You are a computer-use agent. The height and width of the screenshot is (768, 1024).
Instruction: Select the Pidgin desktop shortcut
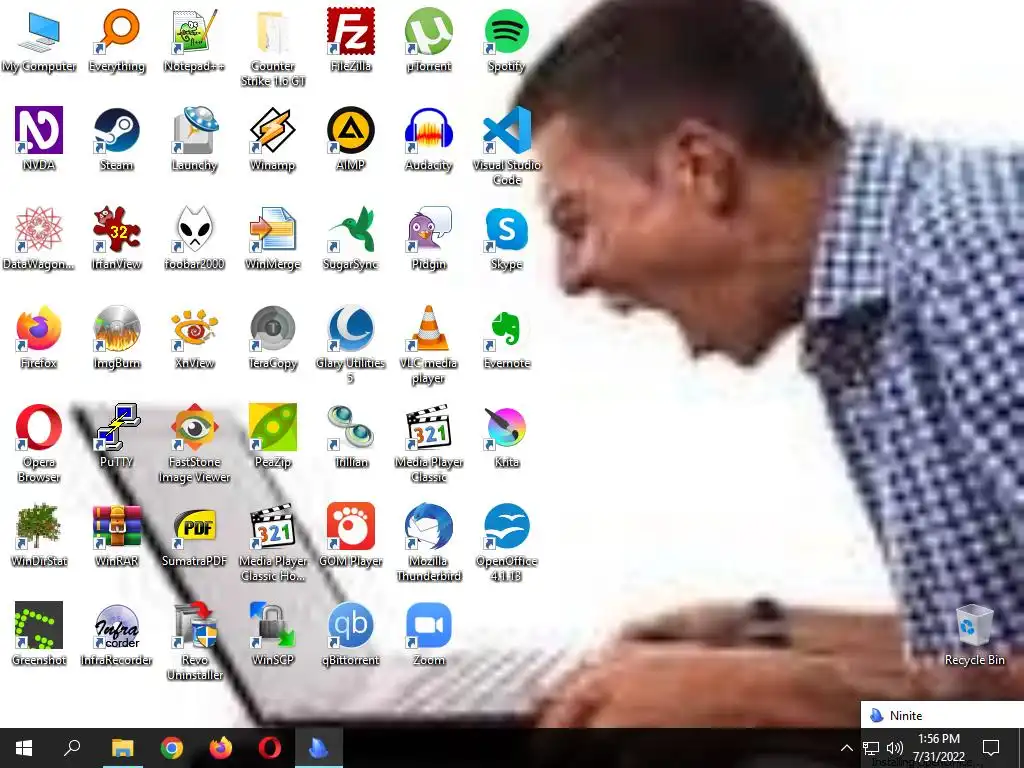(x=428, y=238)
